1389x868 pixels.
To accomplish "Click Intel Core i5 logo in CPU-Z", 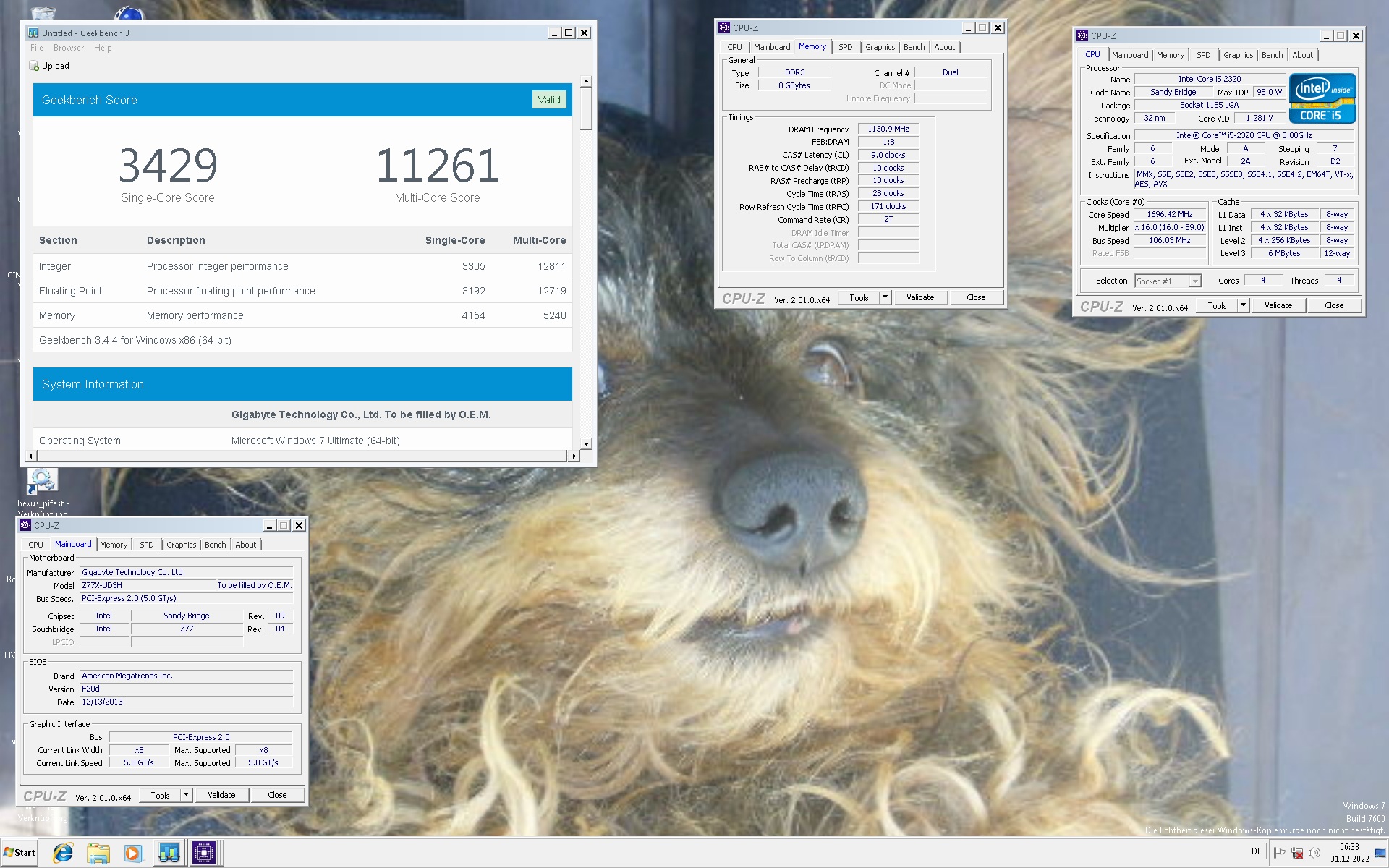I will point(1322,98).
